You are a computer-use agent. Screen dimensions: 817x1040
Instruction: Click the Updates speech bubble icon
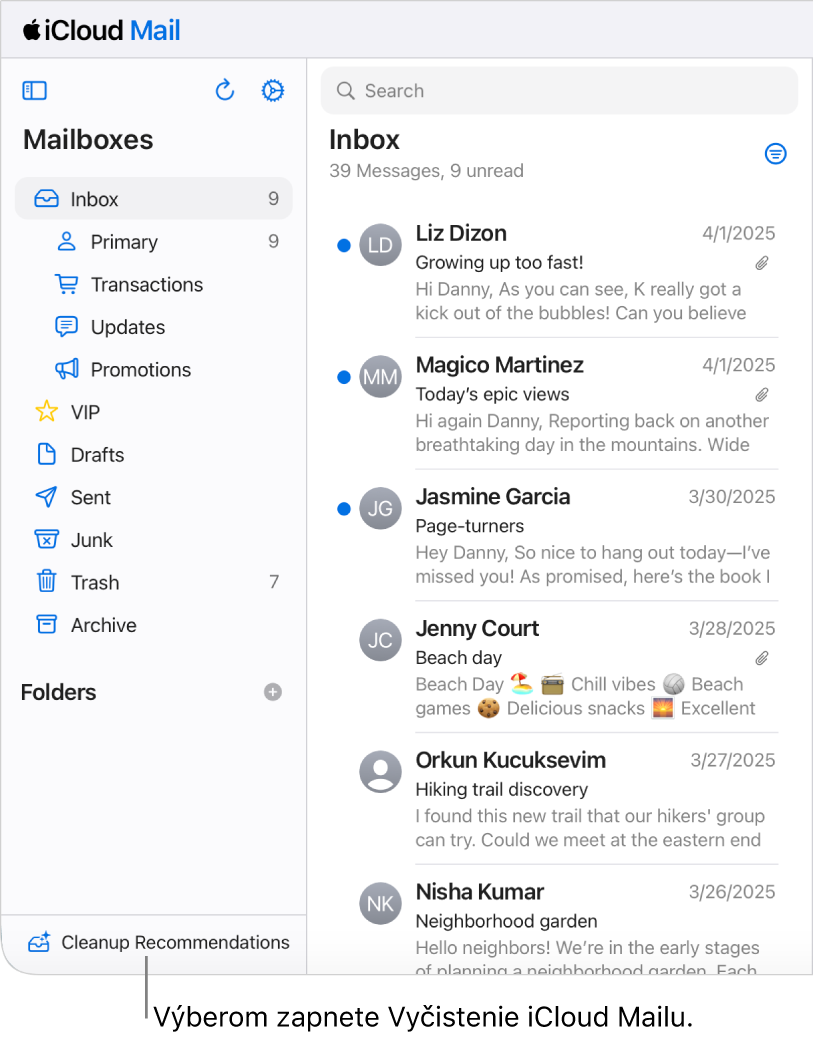point(66,327)
